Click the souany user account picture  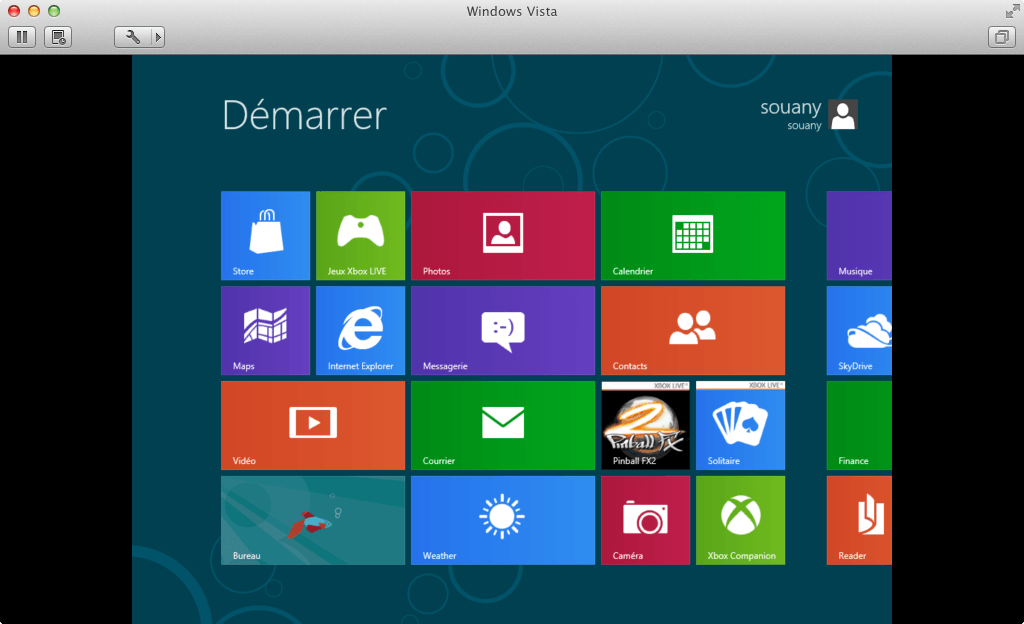pyautogui.click(x=842, y=115)
